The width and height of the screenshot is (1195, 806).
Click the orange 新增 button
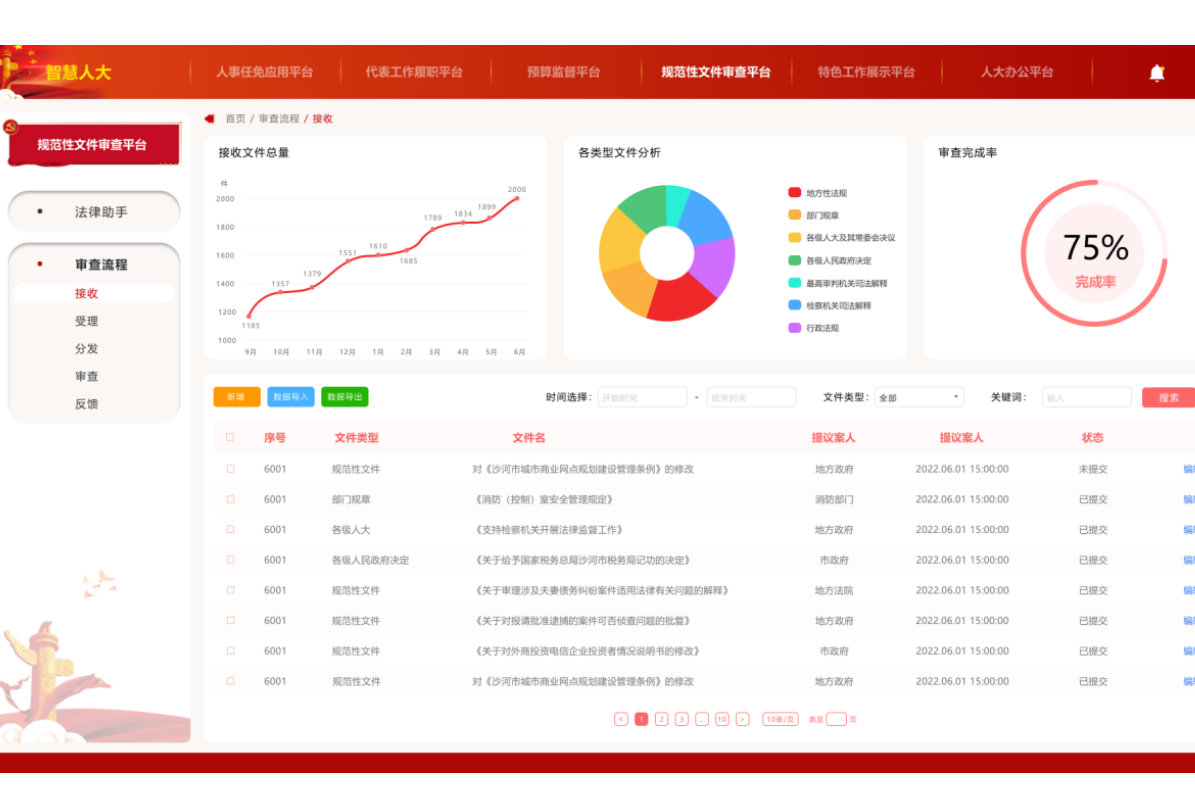(236, 397)
